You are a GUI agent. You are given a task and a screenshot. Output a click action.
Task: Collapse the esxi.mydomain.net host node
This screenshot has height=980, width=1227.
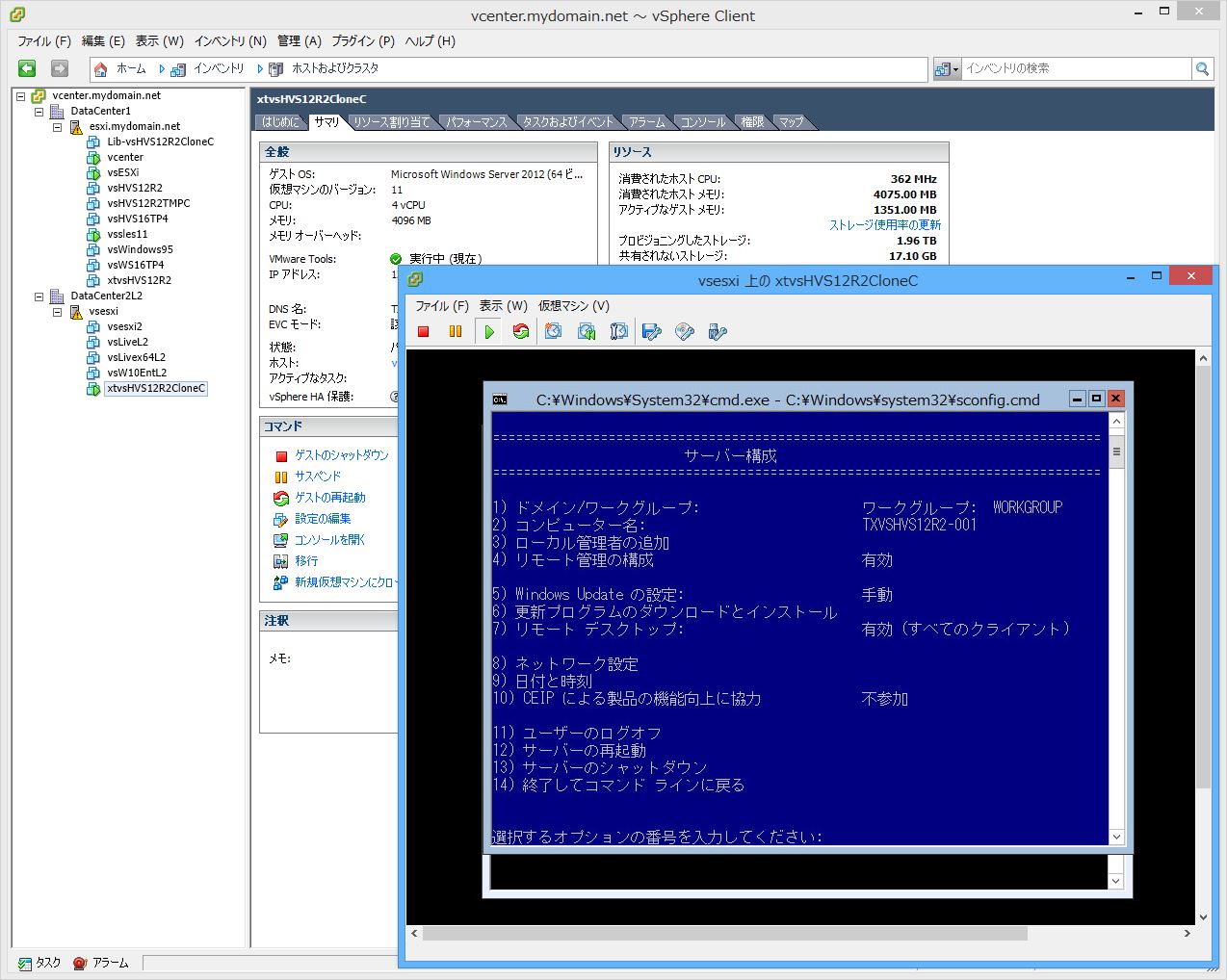pyautogui.click(x=58, y=126)
